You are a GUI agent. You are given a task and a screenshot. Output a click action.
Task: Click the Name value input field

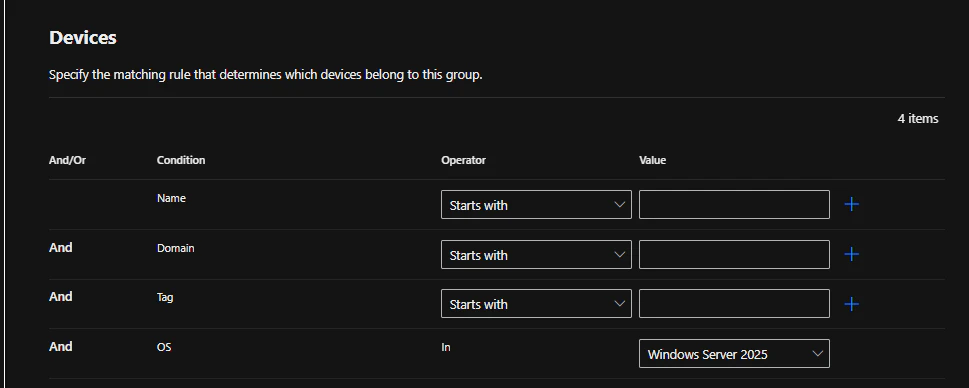734,205
